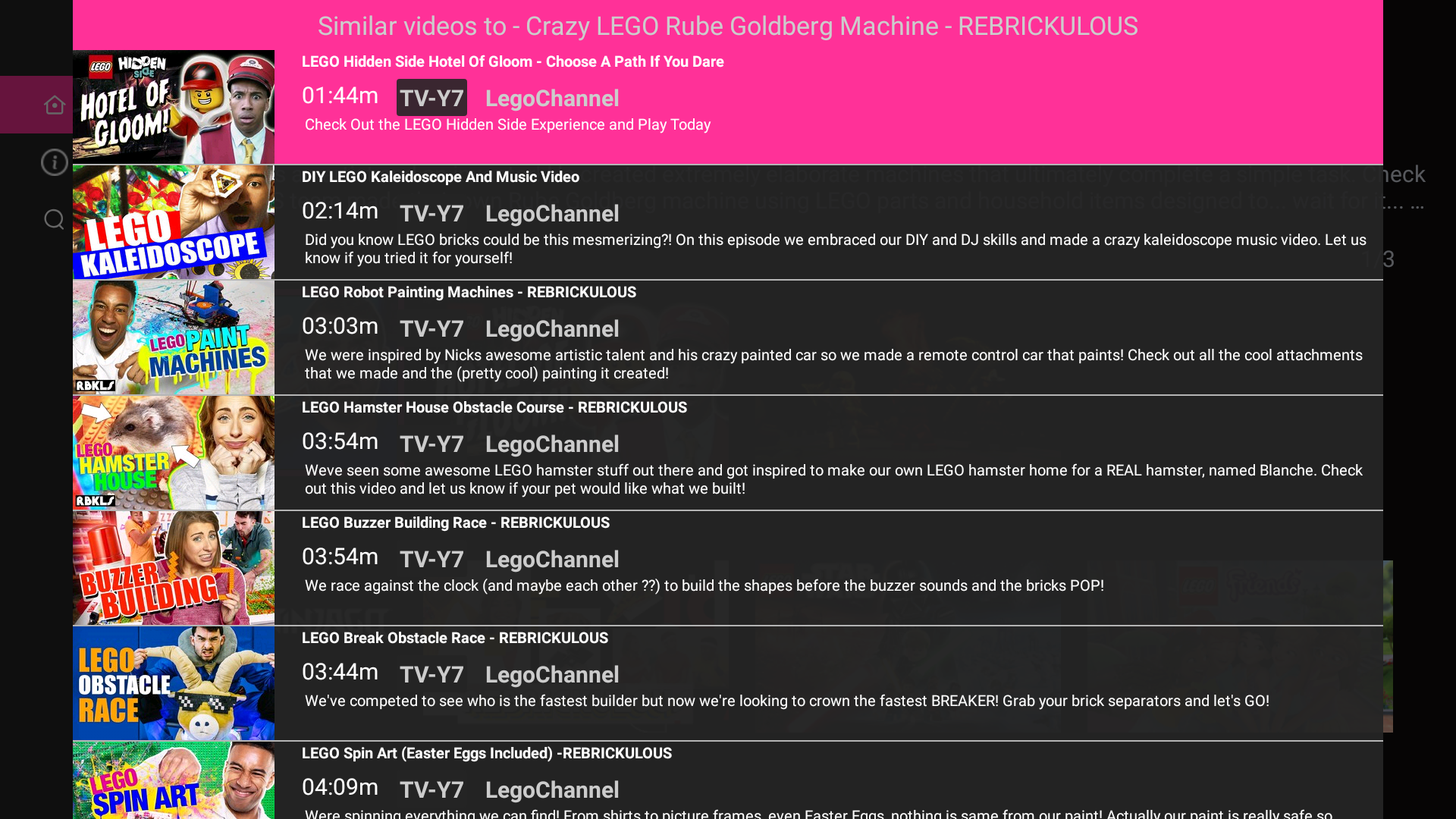This screenshot has width=1456, height=819.
Task: Select 'DIY LEGO Kaleidoscope And Music Video' title
Action: (x=440, y=177)
